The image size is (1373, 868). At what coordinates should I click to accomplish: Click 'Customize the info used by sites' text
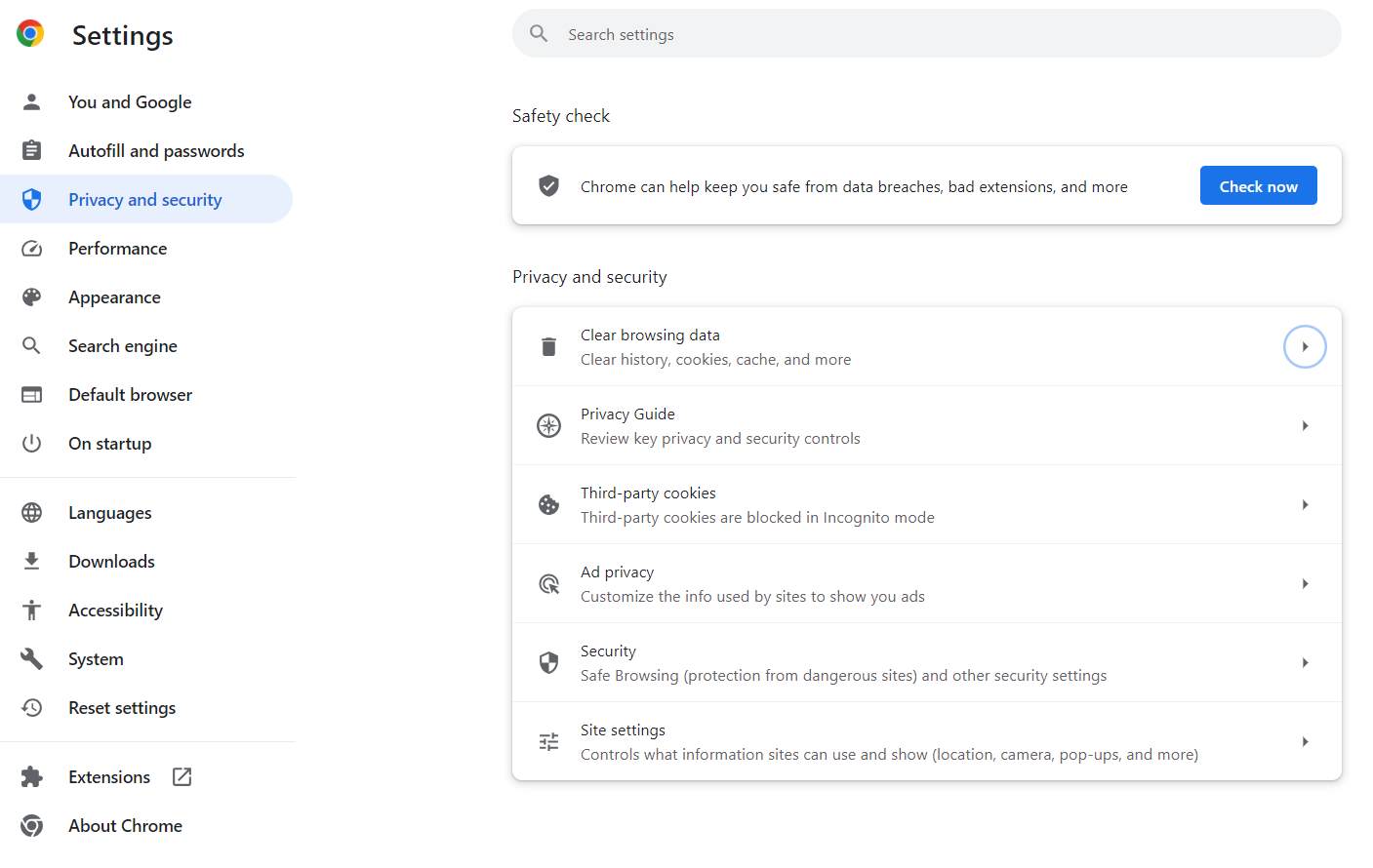[752, 596]
